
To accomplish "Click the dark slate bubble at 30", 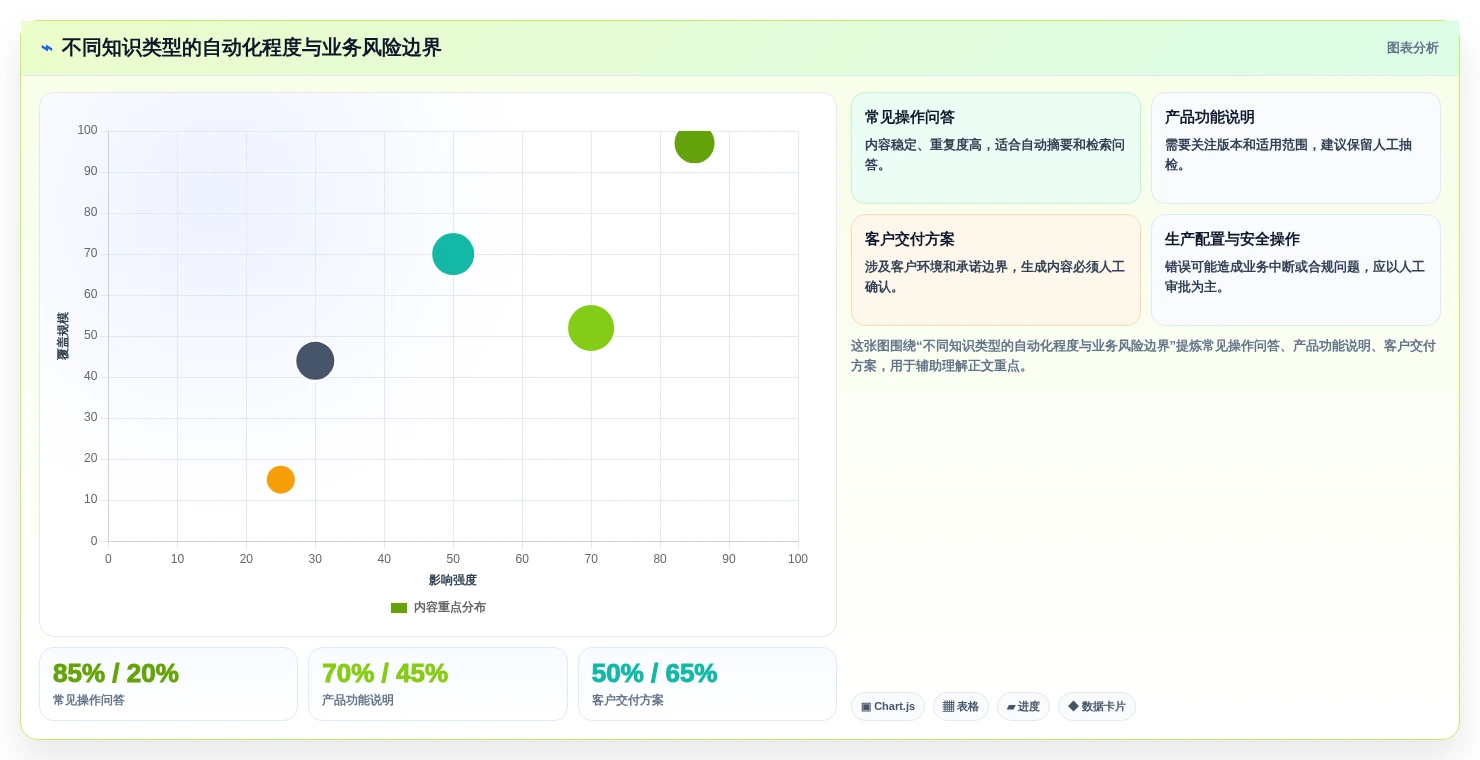I will tap(315, 361).
